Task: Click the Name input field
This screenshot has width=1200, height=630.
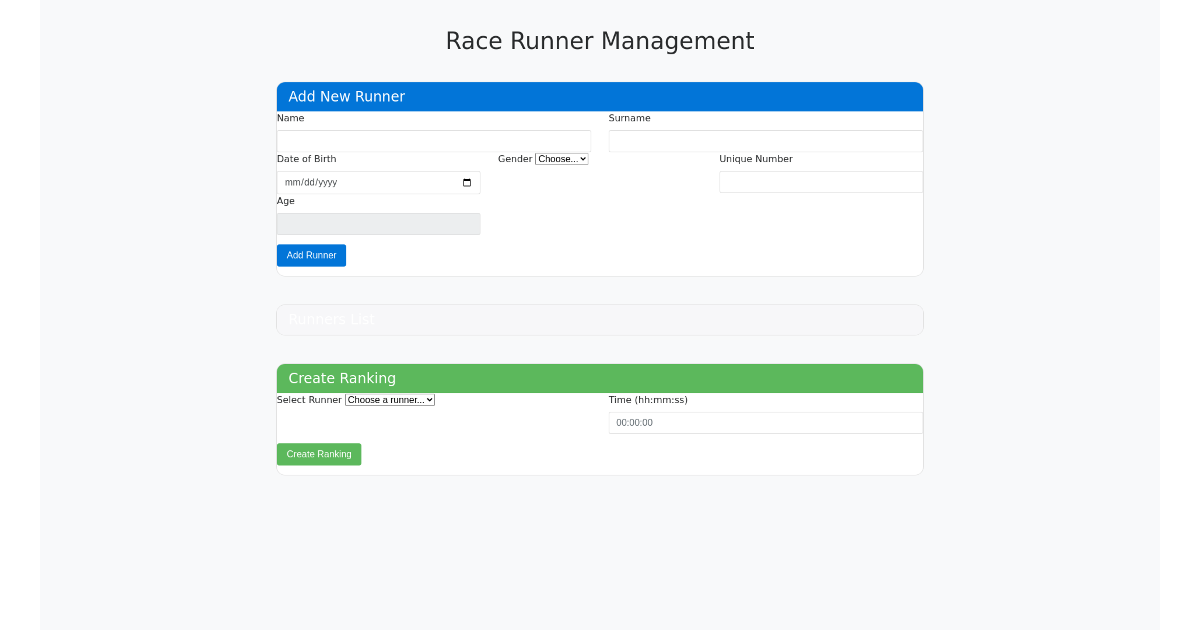Action: point(433,140)
